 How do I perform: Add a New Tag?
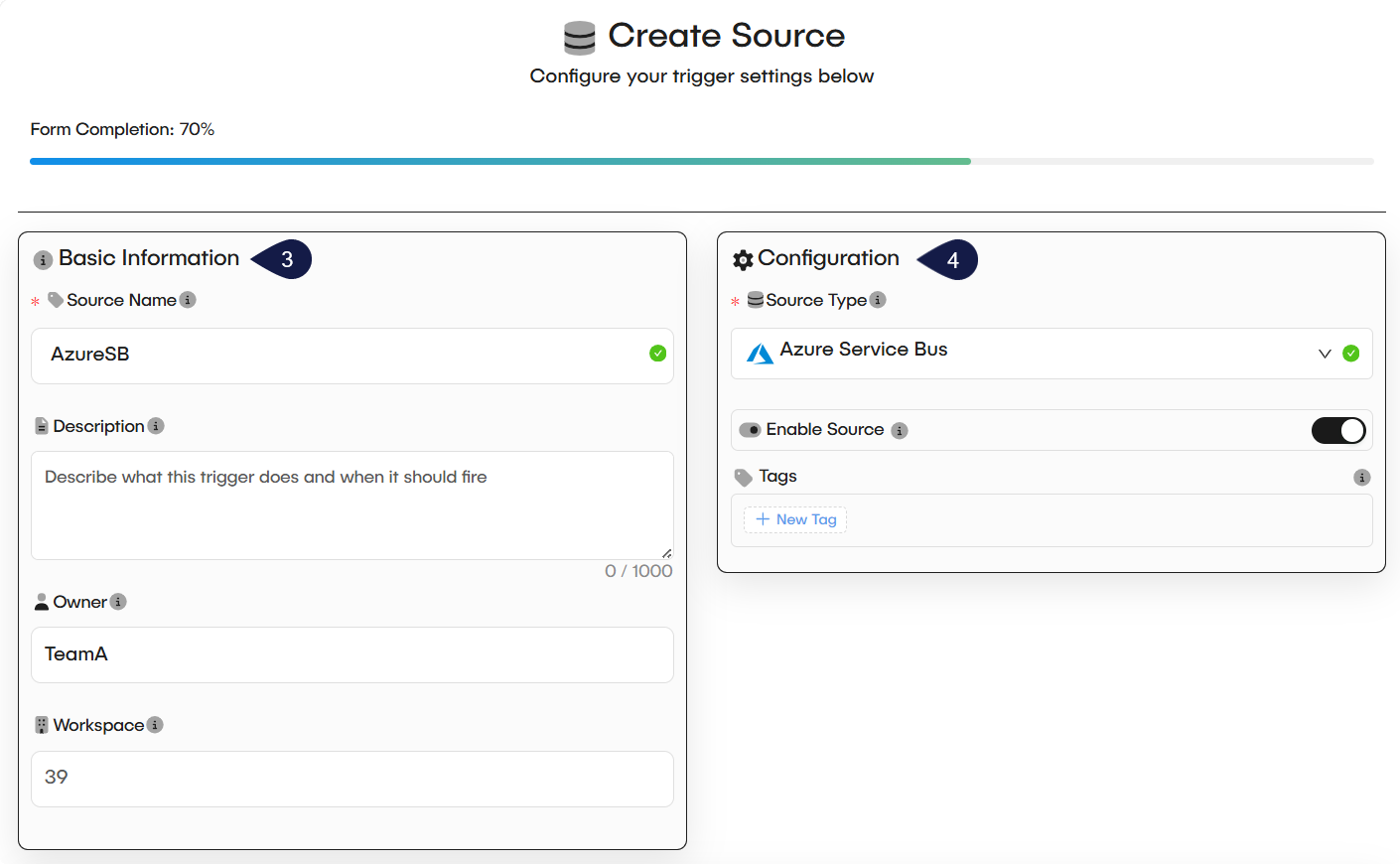coord(795,519)
